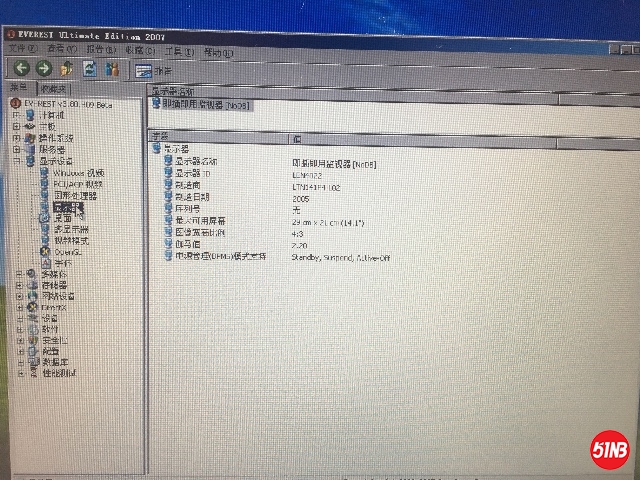Select the 性能测试 benchmark icon in tree
This screenshot has width=640, height=480.
34,373
